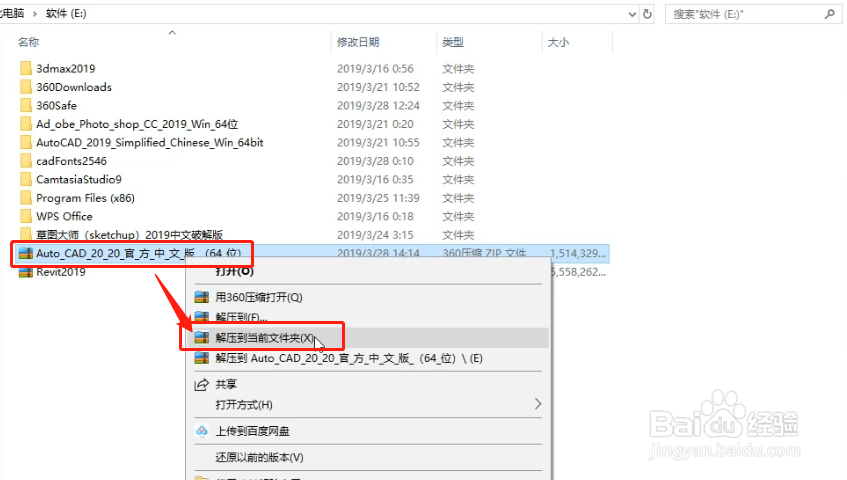This screenshot has height=480, width=847.
Task: Click the Baidu Netdisk cloud icon
Action: click(201, 431)
